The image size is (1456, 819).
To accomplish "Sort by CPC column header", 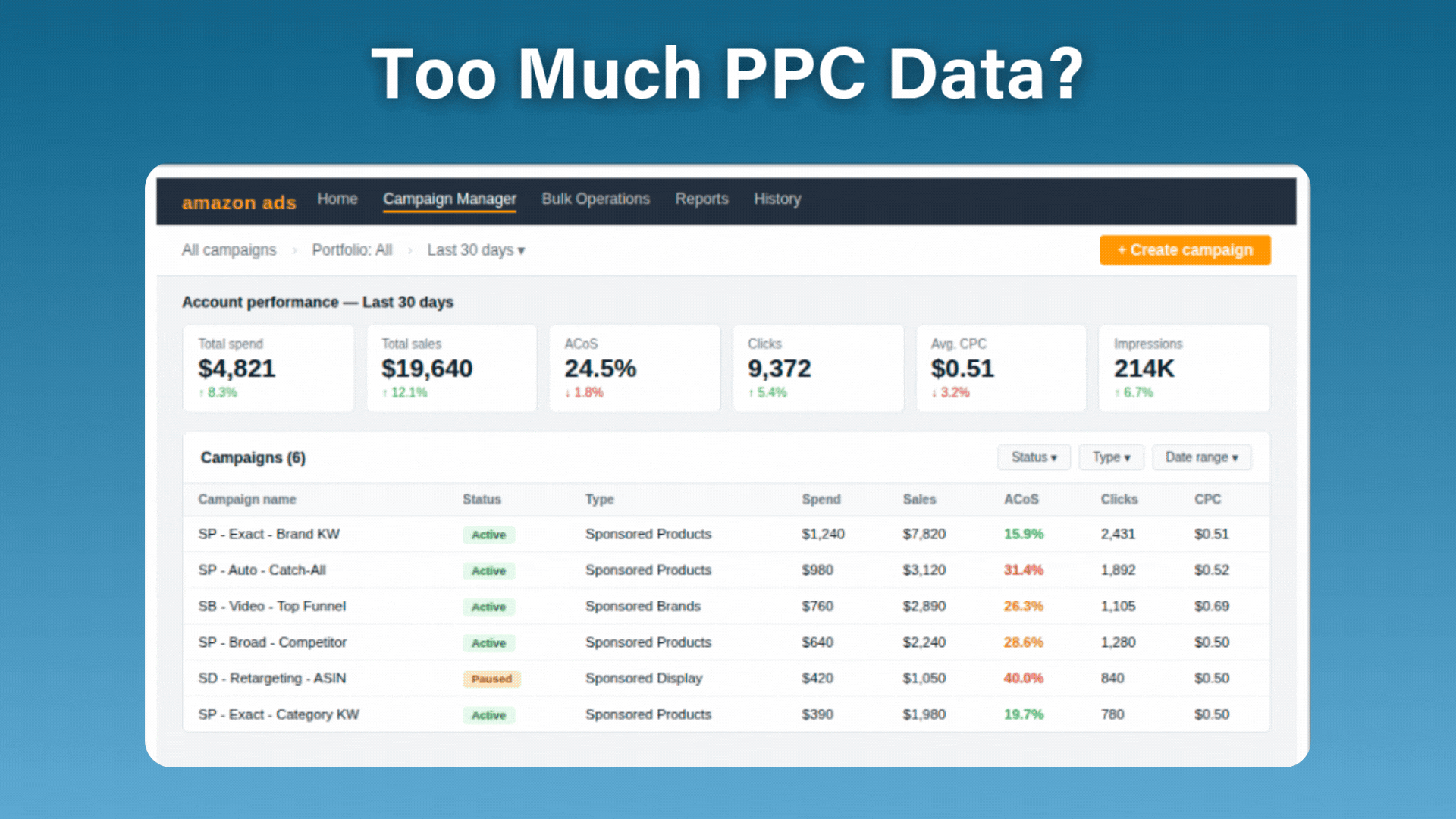I will 1207,499.
